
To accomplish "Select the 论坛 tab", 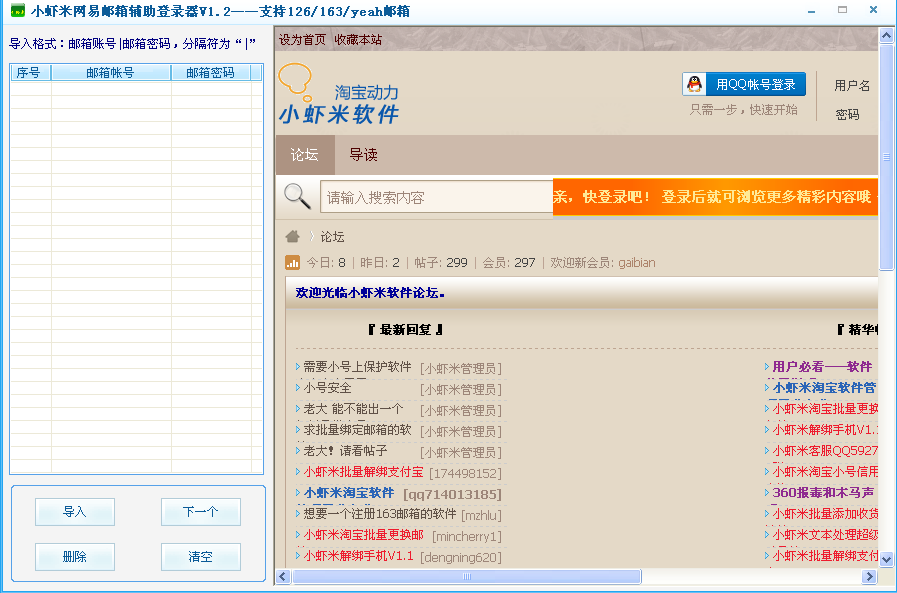I will (305, 156).
